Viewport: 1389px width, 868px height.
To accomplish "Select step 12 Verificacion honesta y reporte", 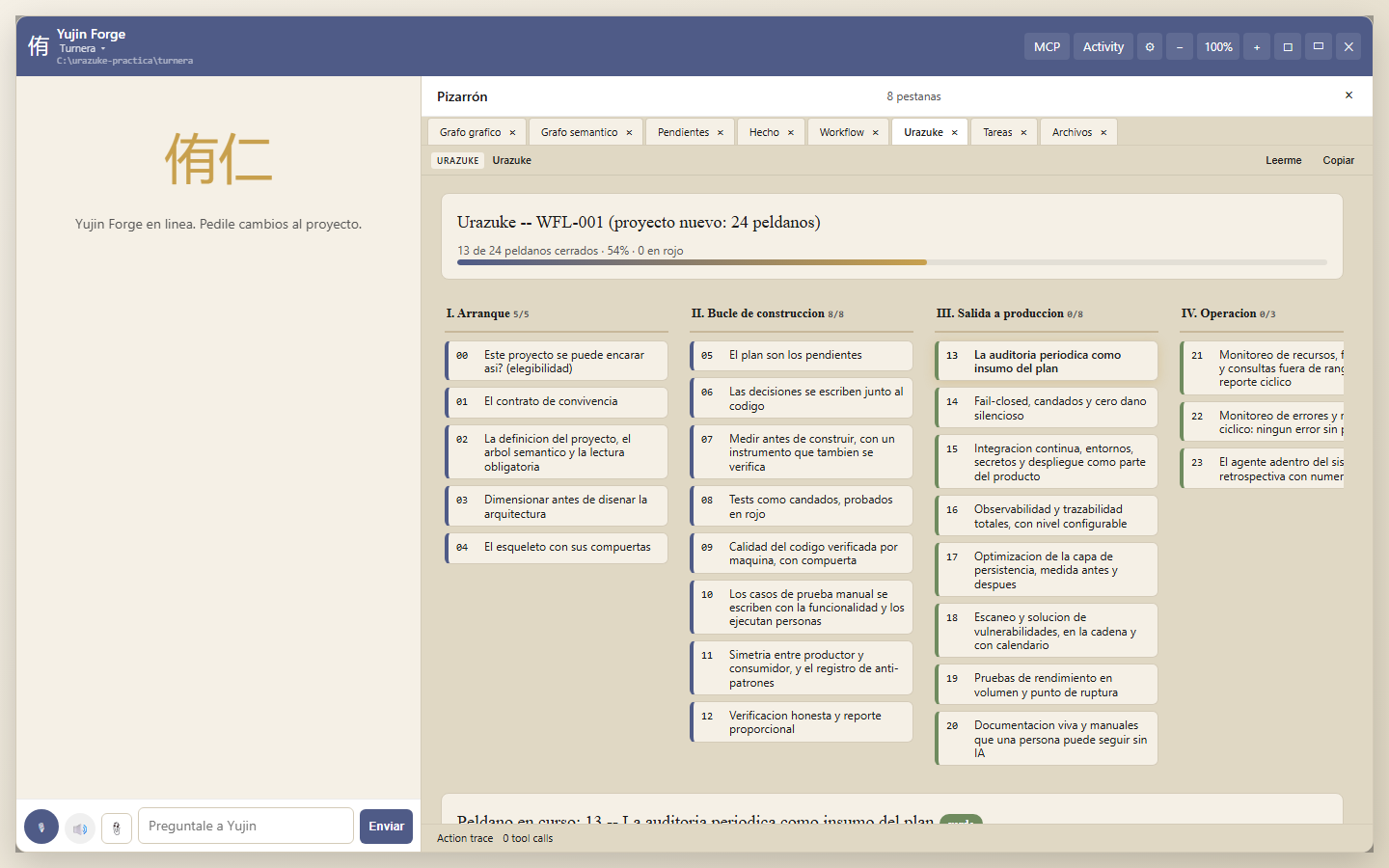I will [x=802, y=722].
